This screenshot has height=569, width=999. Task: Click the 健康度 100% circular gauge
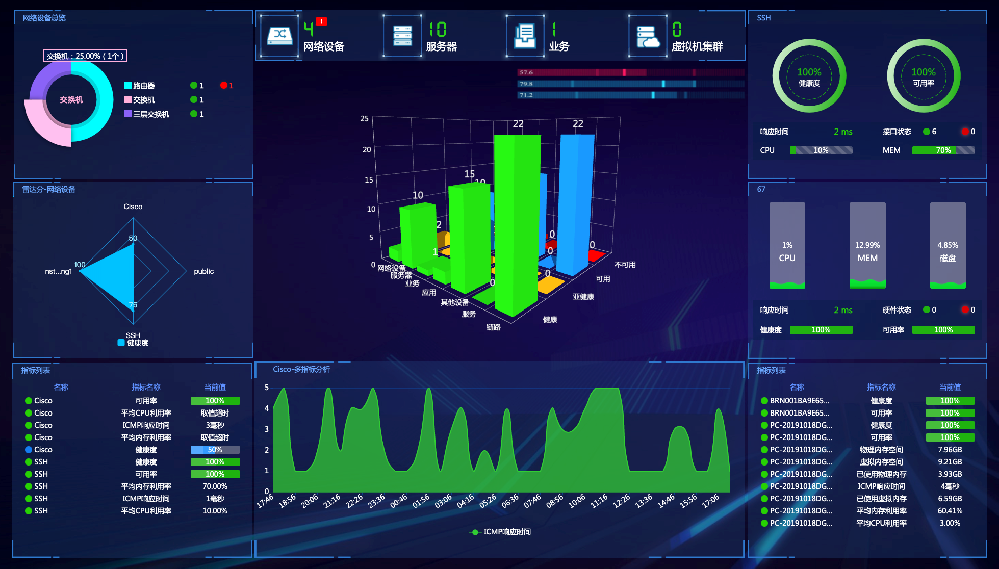[x=809, y=76]
